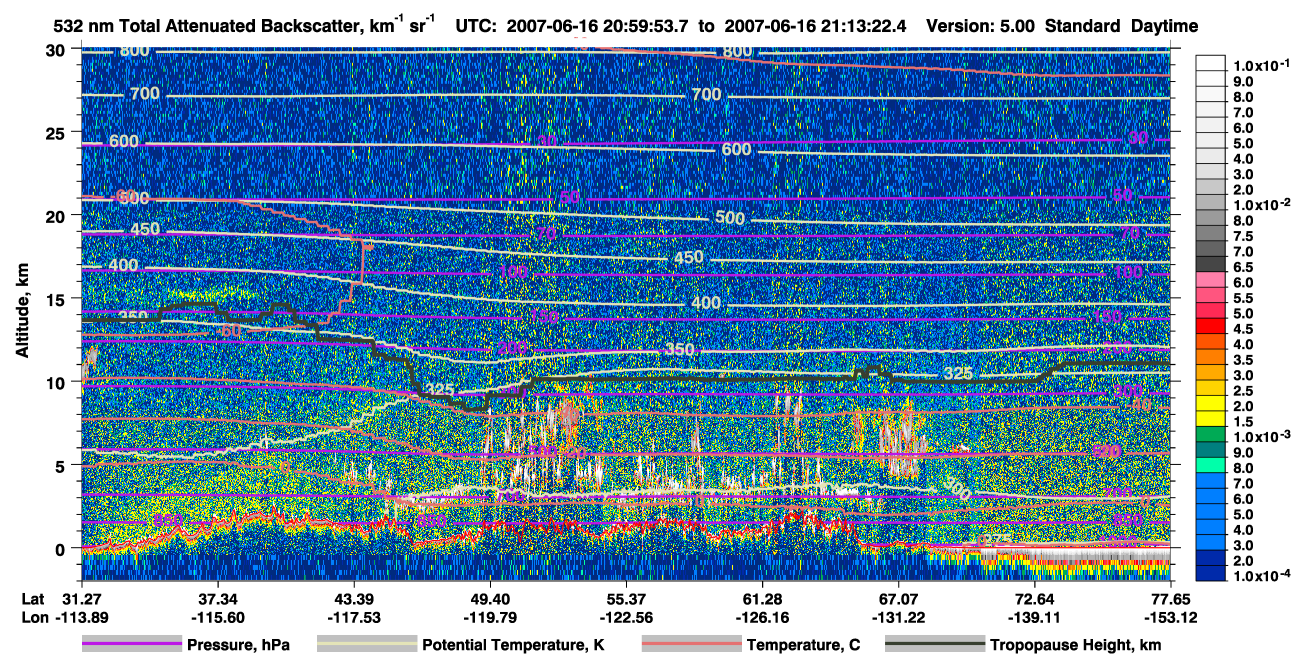
Task: Click the longitude value -117.53
Action: pos(353,617)
